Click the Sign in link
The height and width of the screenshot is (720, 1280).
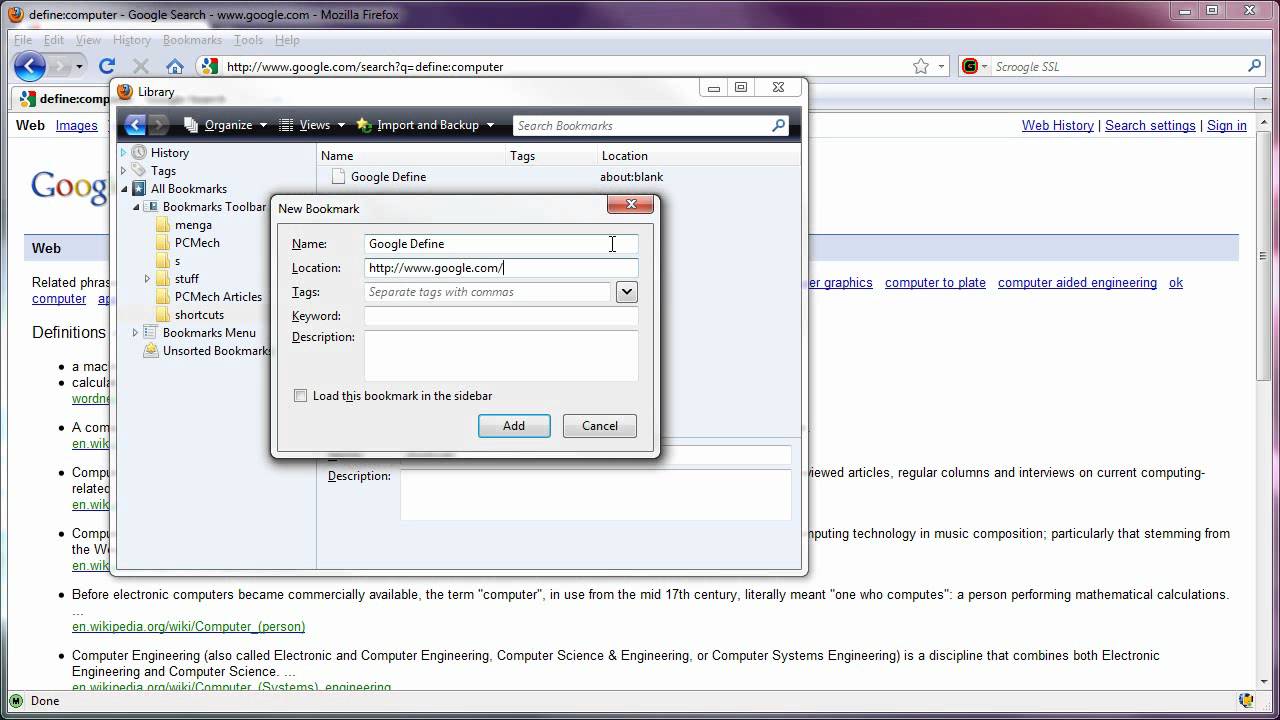[1227, 125]
